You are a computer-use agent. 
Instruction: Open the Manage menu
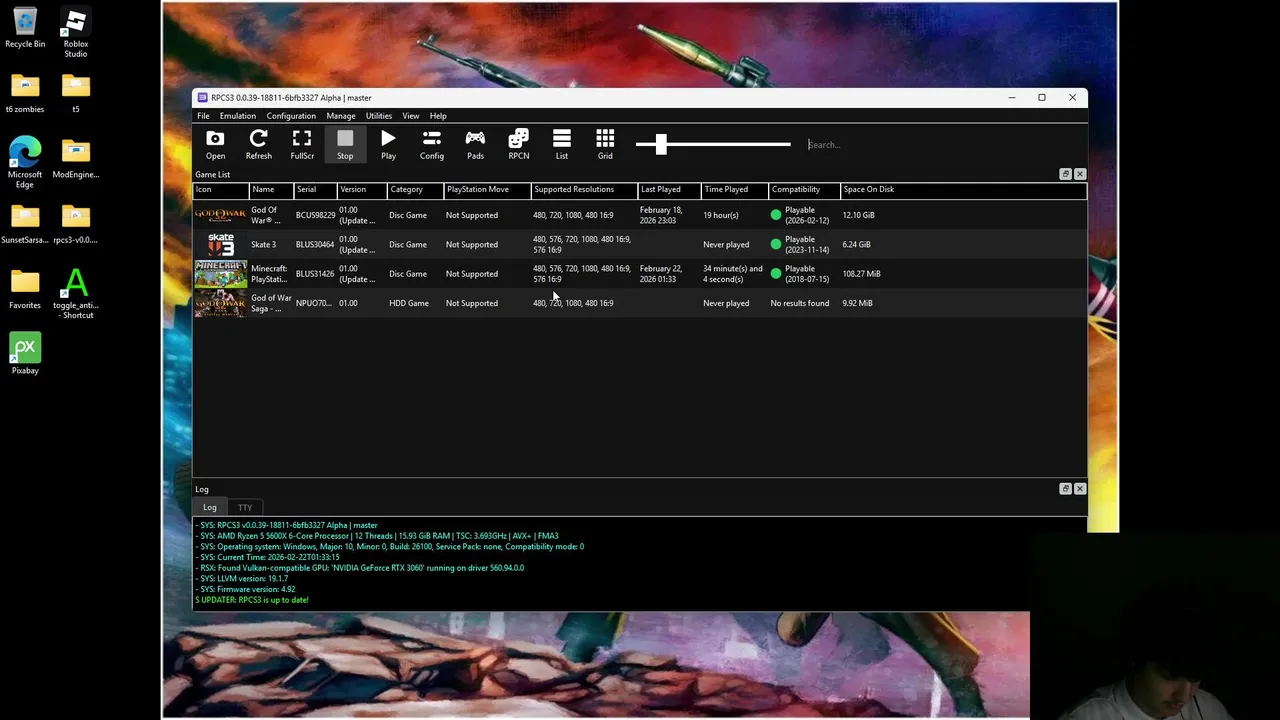341,116
